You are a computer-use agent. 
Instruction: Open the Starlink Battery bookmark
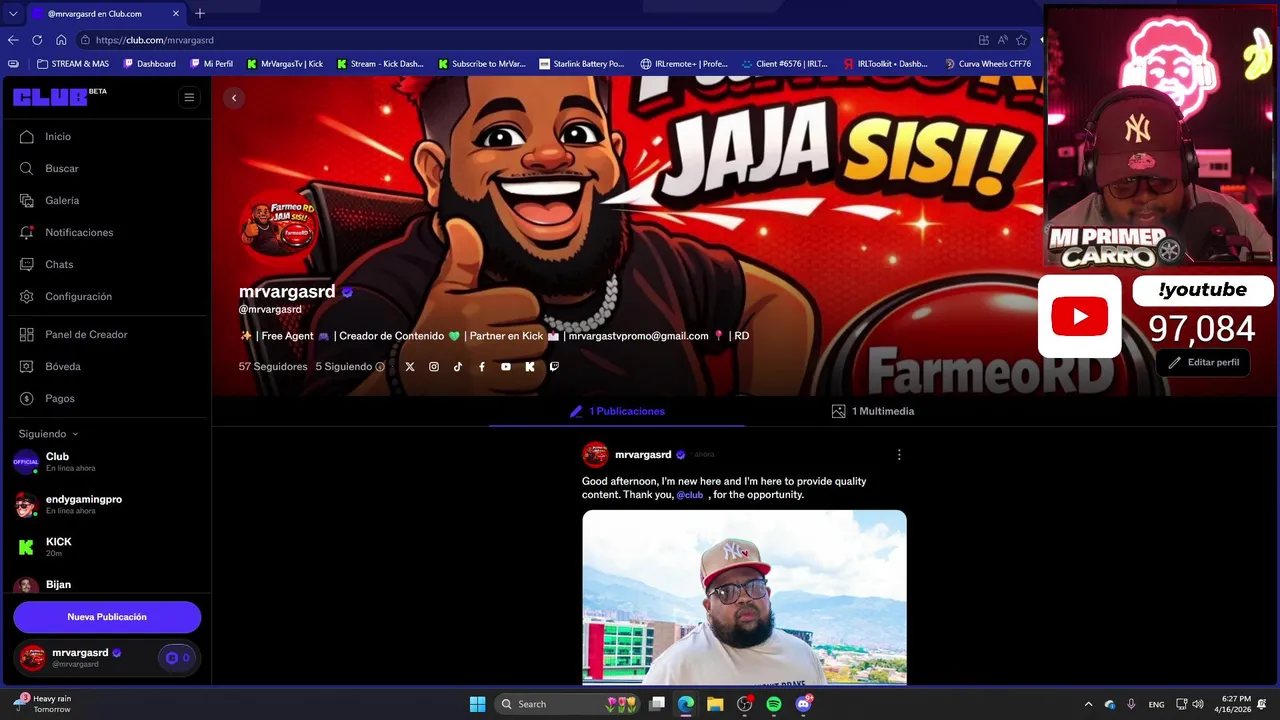(x=581, y=64)
